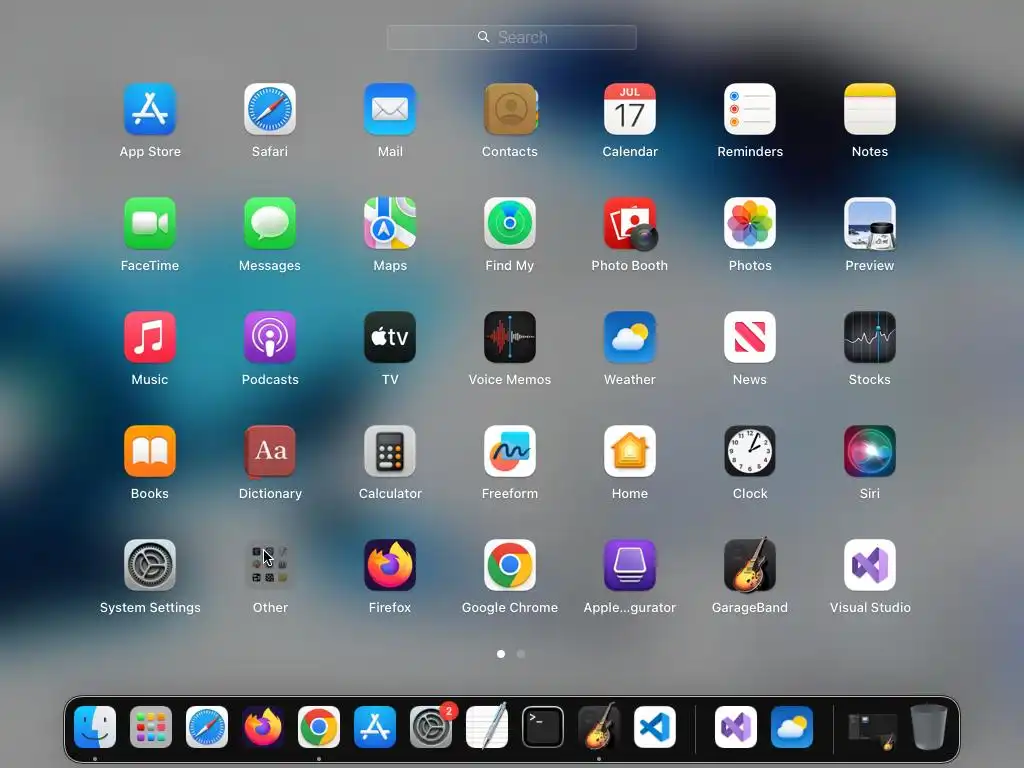Launch Firefox from Launchpad grid
Screen dimensions: 1024x768
click(390, 565)
